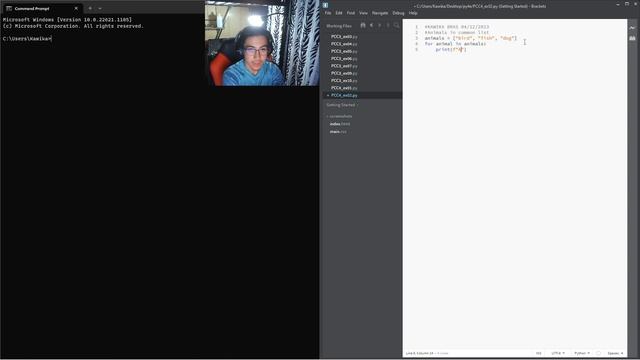Click line number 5 in the editor gutter
This screenshot has width=640, height=360.
(x=416, y=49)
